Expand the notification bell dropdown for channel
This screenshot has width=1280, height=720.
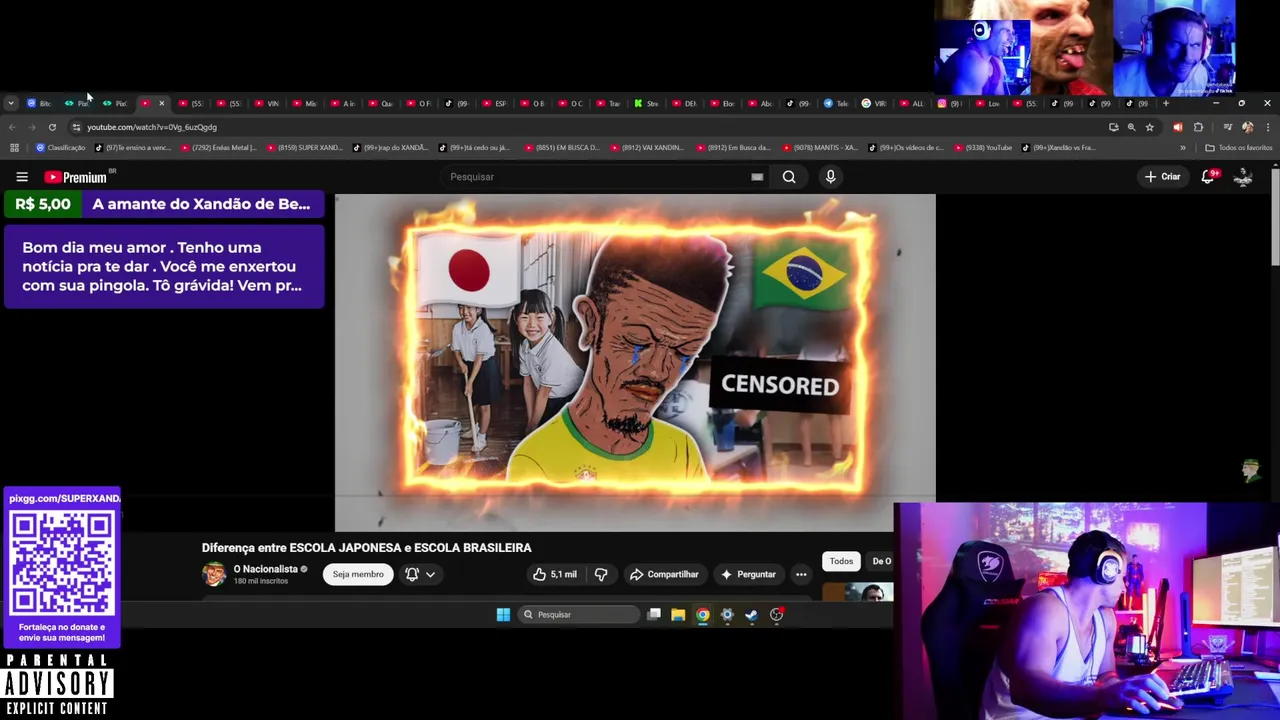pos(420,574)
